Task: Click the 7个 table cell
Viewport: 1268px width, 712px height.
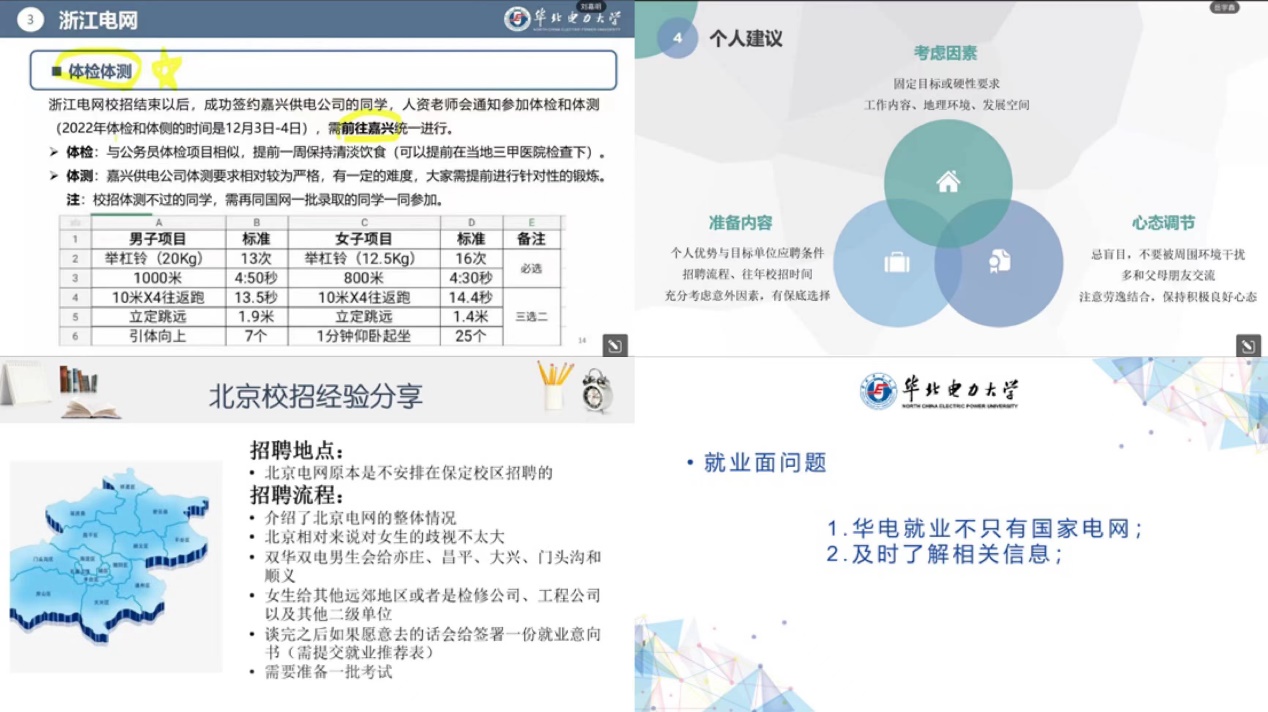Action: 256,337
